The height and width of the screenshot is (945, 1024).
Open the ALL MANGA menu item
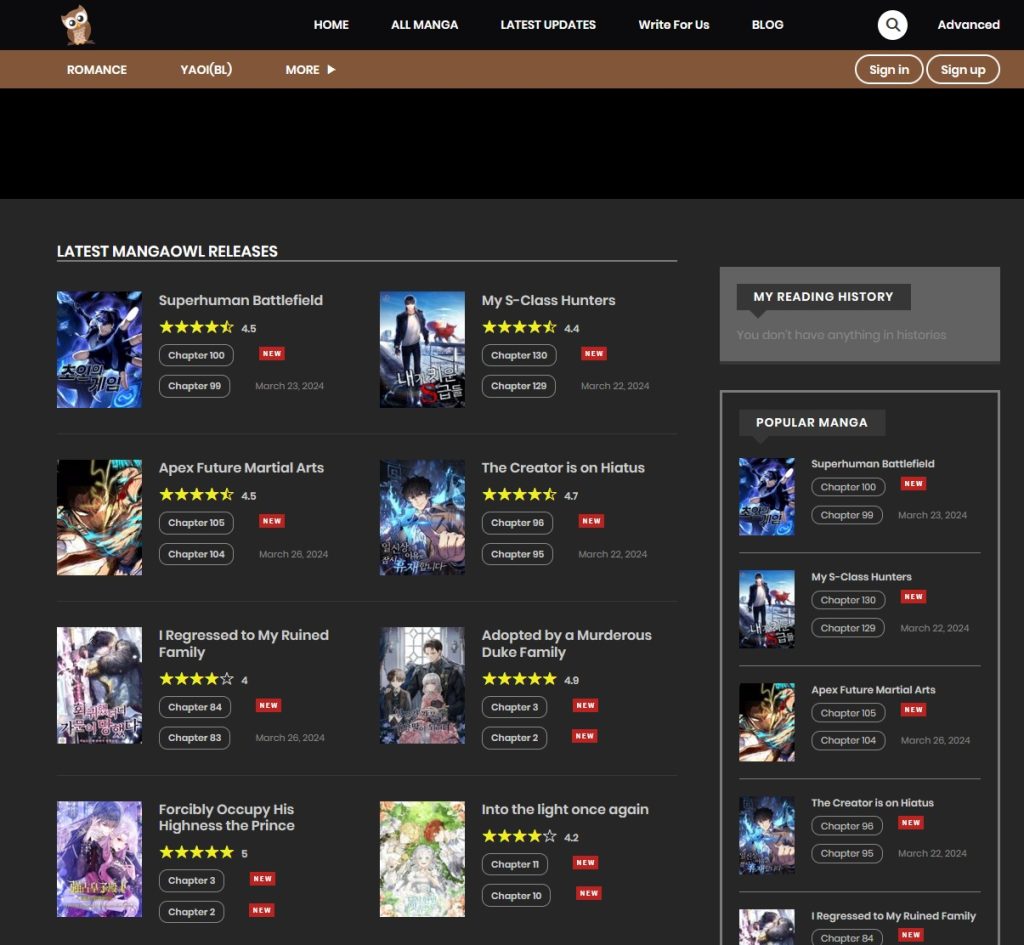click(x=424, y=25)
